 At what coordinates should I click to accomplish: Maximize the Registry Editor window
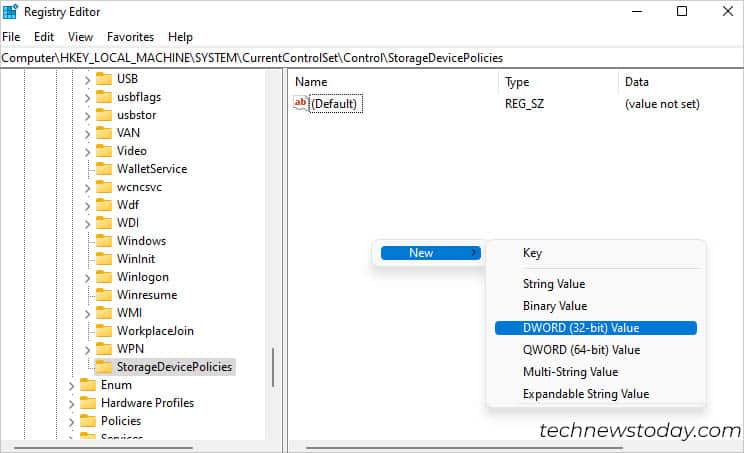[x=682, y=11]
